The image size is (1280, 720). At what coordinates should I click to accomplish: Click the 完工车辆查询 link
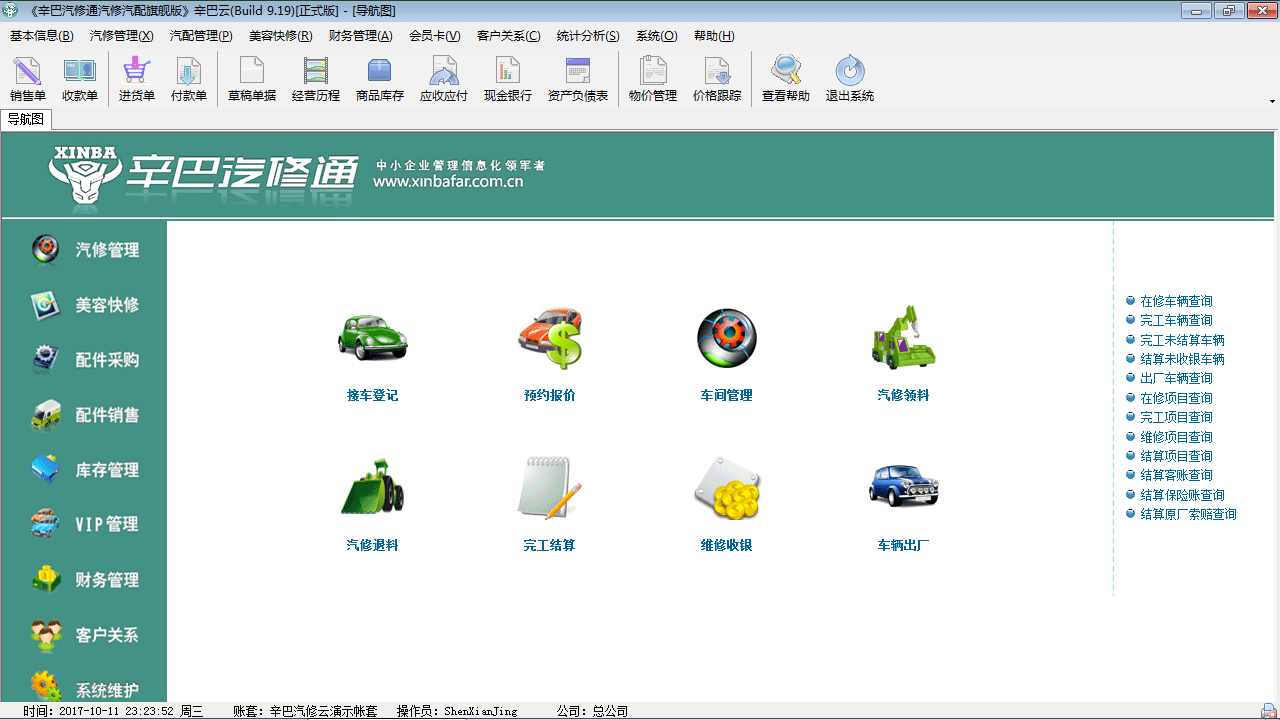click(1176, 320)
